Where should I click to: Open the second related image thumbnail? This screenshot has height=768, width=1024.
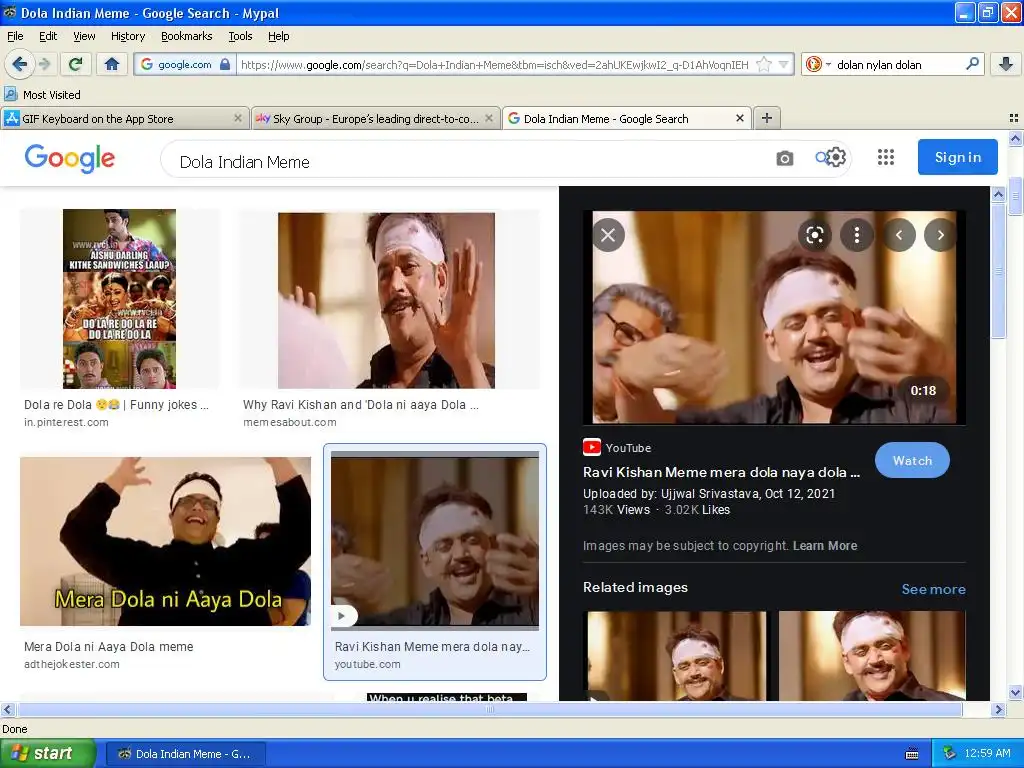tap(872, 656)
